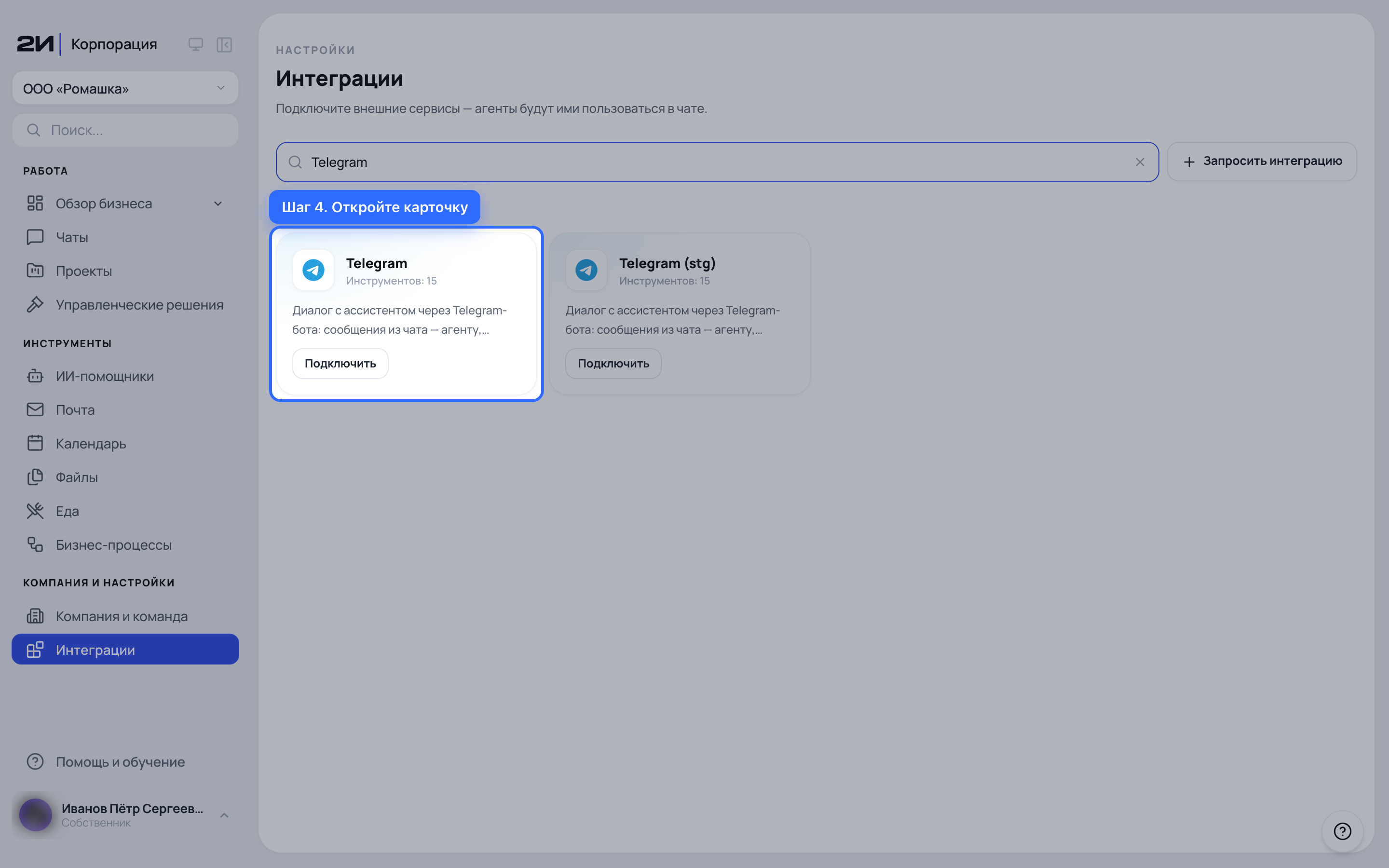This screenshot has width=1389, height=868.
Task: Click the Файлы icon
Action: tap(35, 477)
